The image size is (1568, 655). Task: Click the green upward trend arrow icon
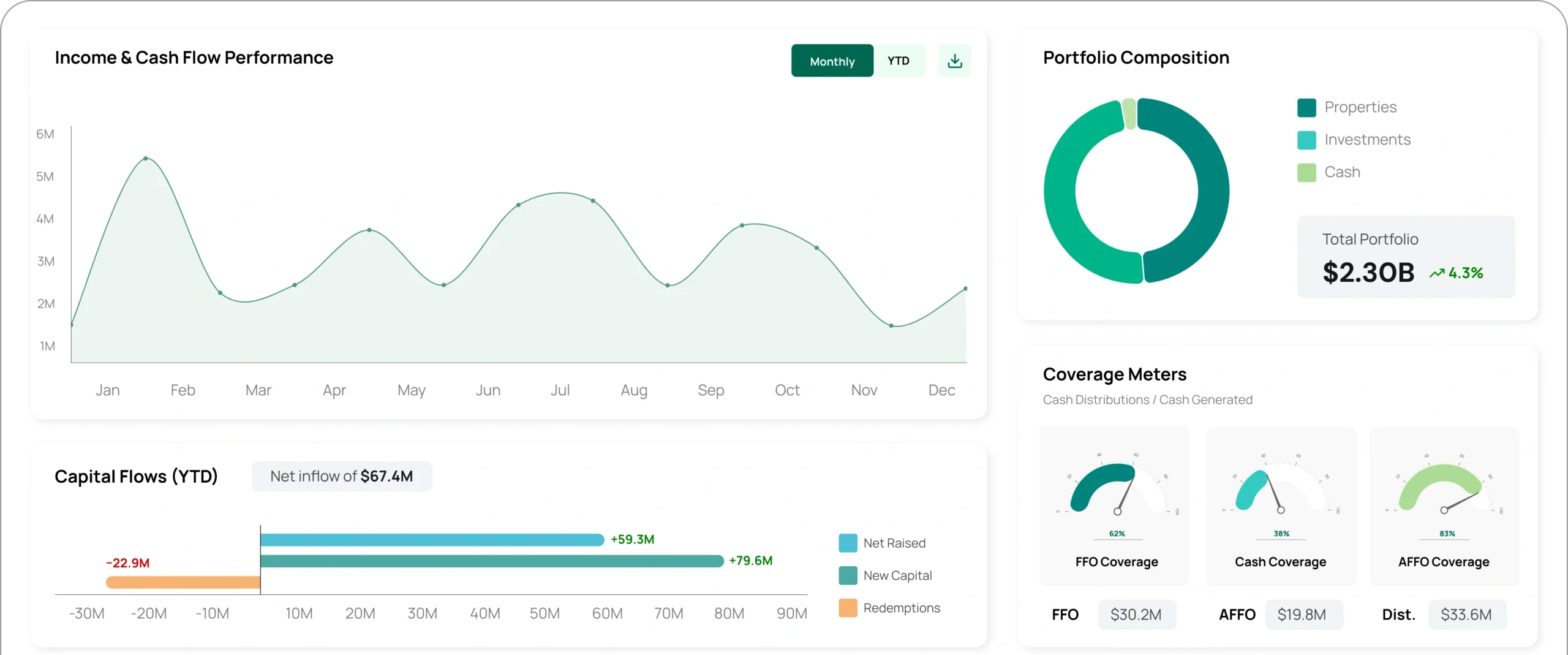[x=1437, y=273]
